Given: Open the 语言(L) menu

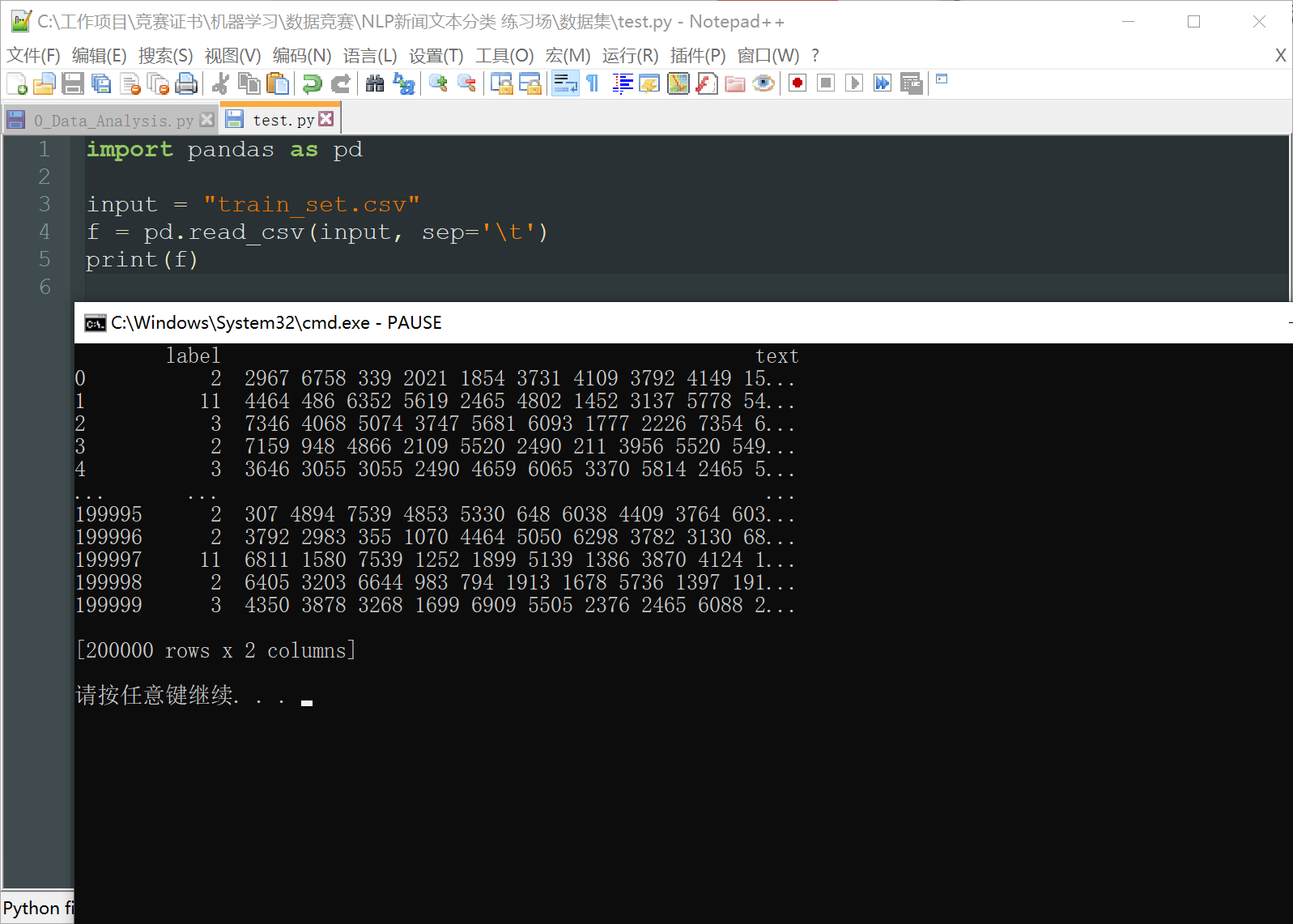Looking at the screenshot, I should (370, 55).
